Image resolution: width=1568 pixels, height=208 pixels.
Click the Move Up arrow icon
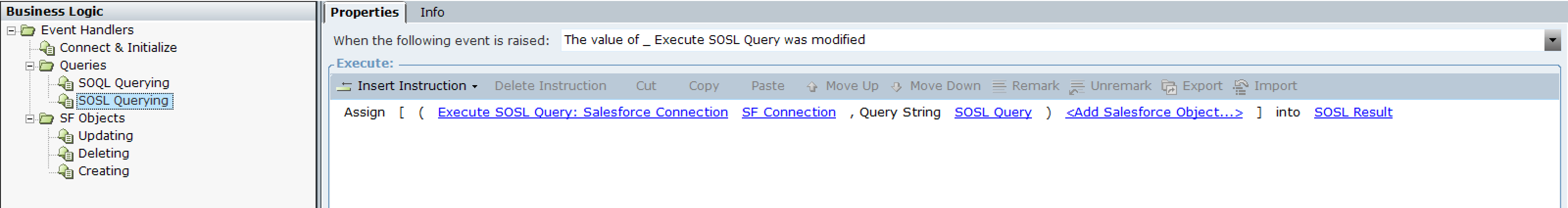(x=812, y=86)
